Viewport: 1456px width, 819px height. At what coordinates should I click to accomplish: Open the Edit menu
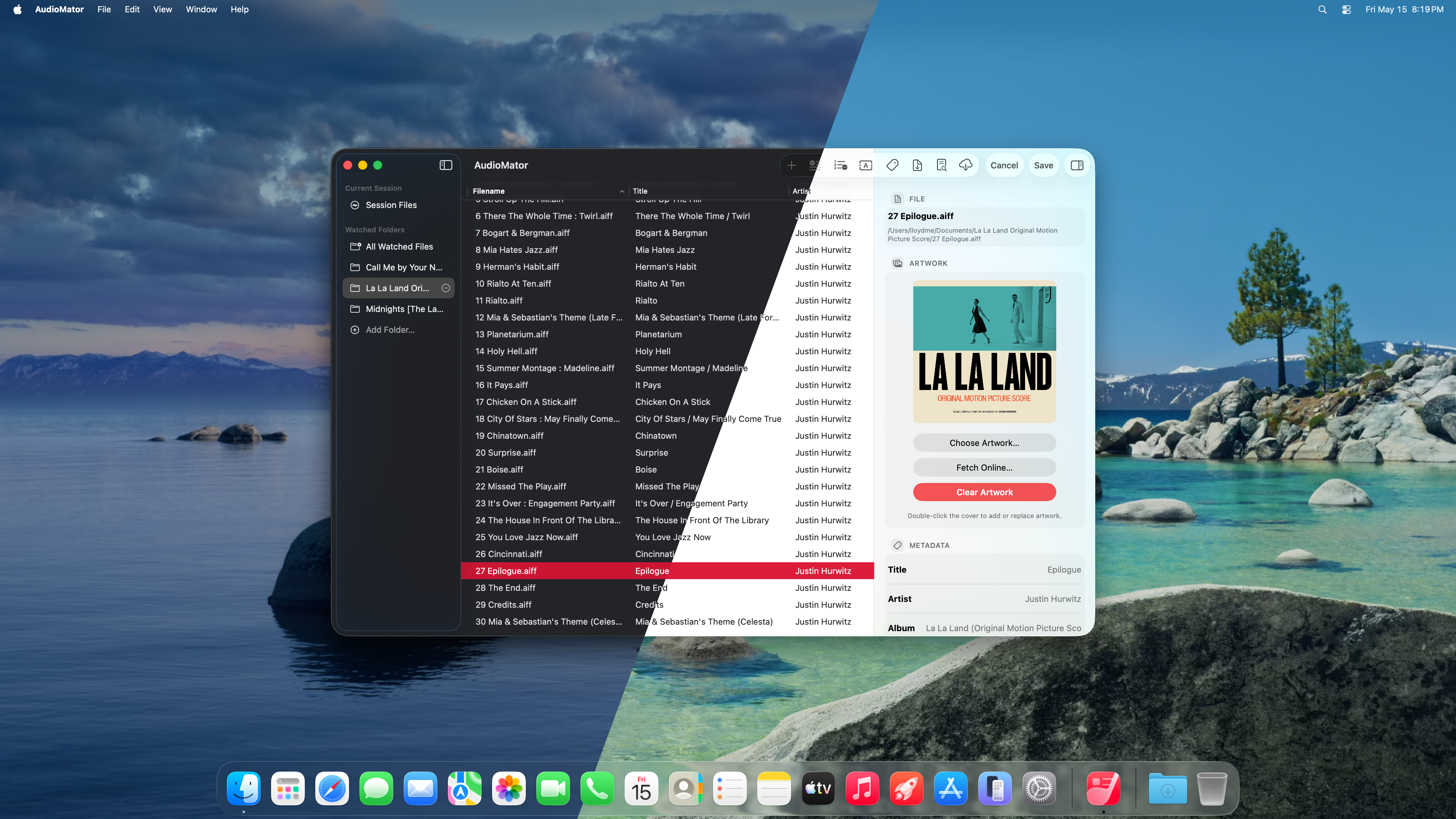pos(132,9)
